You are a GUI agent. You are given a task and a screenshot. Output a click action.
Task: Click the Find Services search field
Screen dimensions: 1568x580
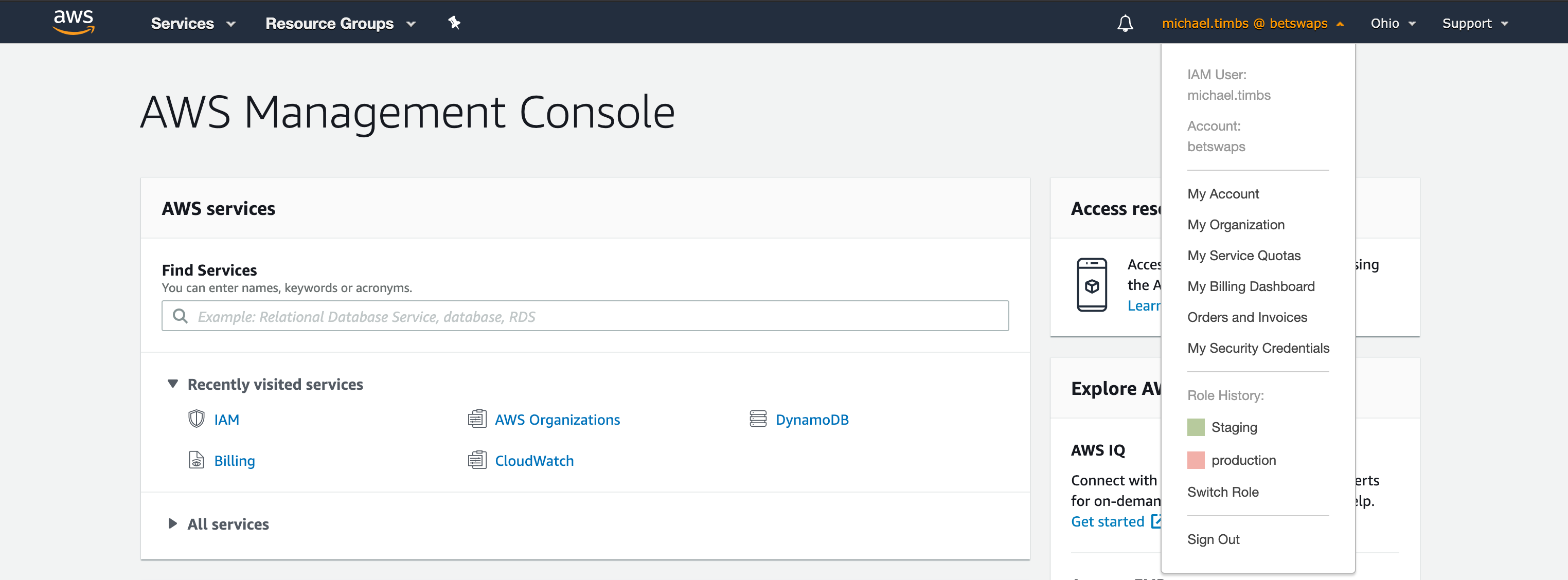click(584, 316)
